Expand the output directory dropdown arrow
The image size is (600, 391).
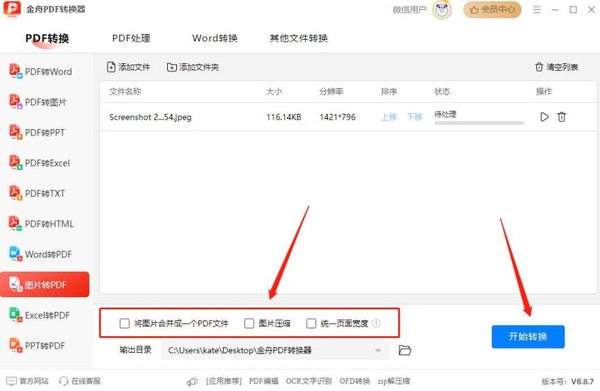(378, 350)
